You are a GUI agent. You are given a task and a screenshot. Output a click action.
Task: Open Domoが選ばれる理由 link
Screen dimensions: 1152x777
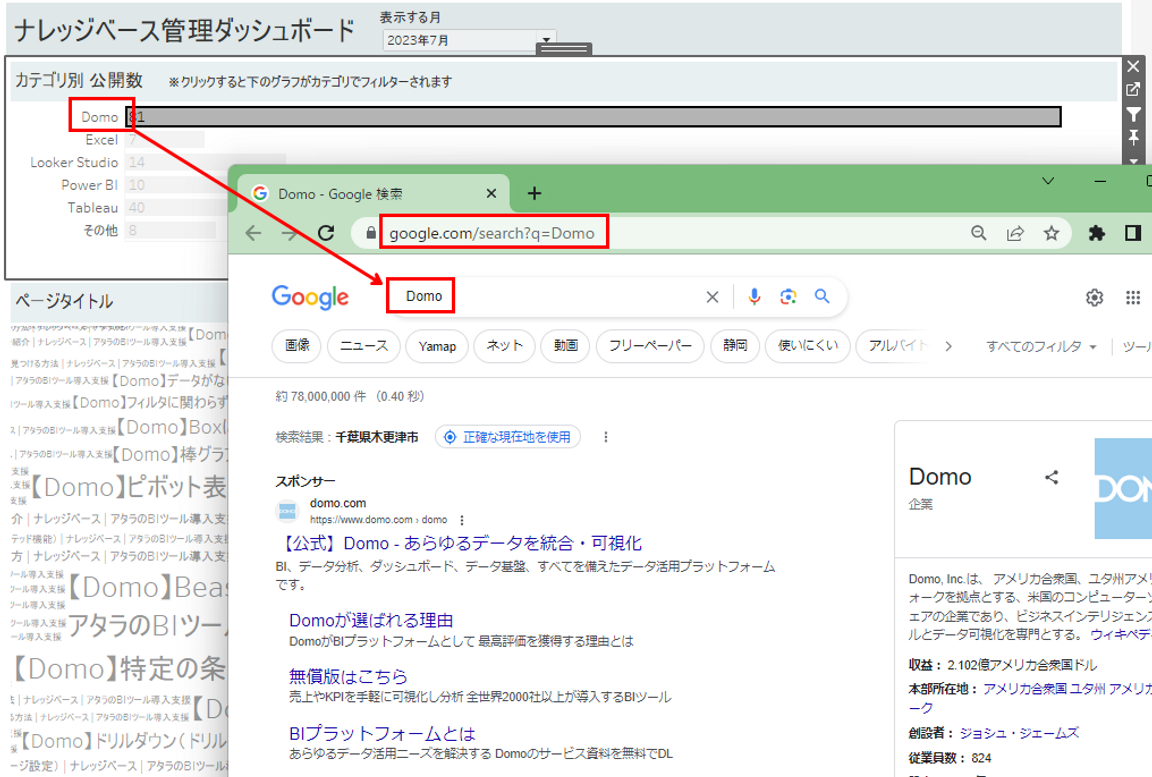(371, 621)
